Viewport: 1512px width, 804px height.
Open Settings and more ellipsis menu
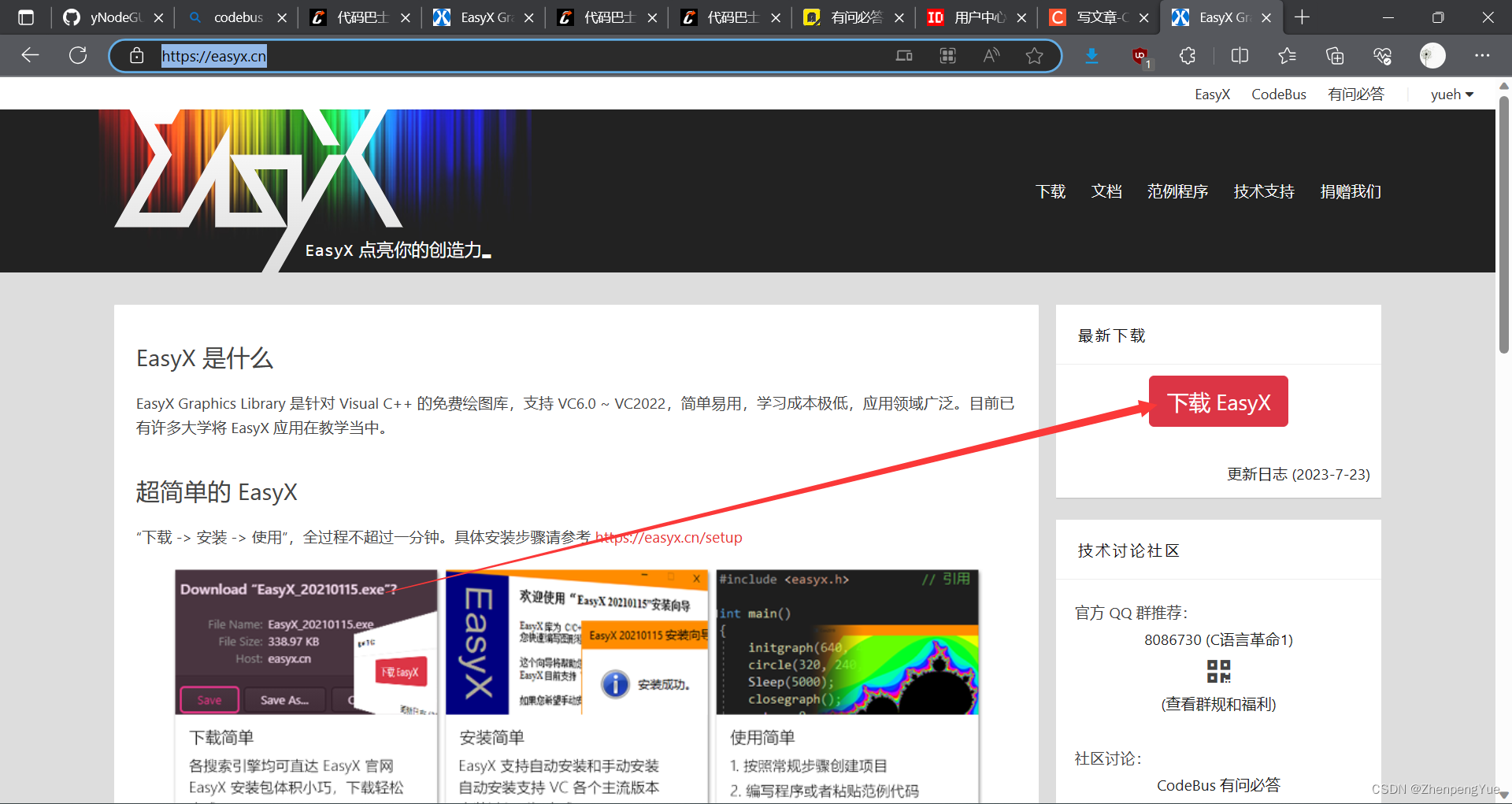[x=1482, y=55]
